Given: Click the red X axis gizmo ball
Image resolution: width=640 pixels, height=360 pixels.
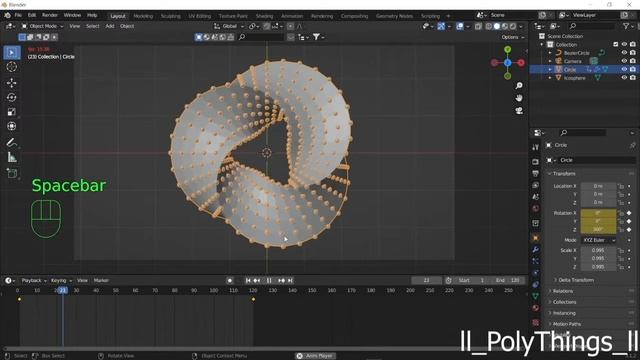Looking at the screenshot, I should tap(521, 63).
